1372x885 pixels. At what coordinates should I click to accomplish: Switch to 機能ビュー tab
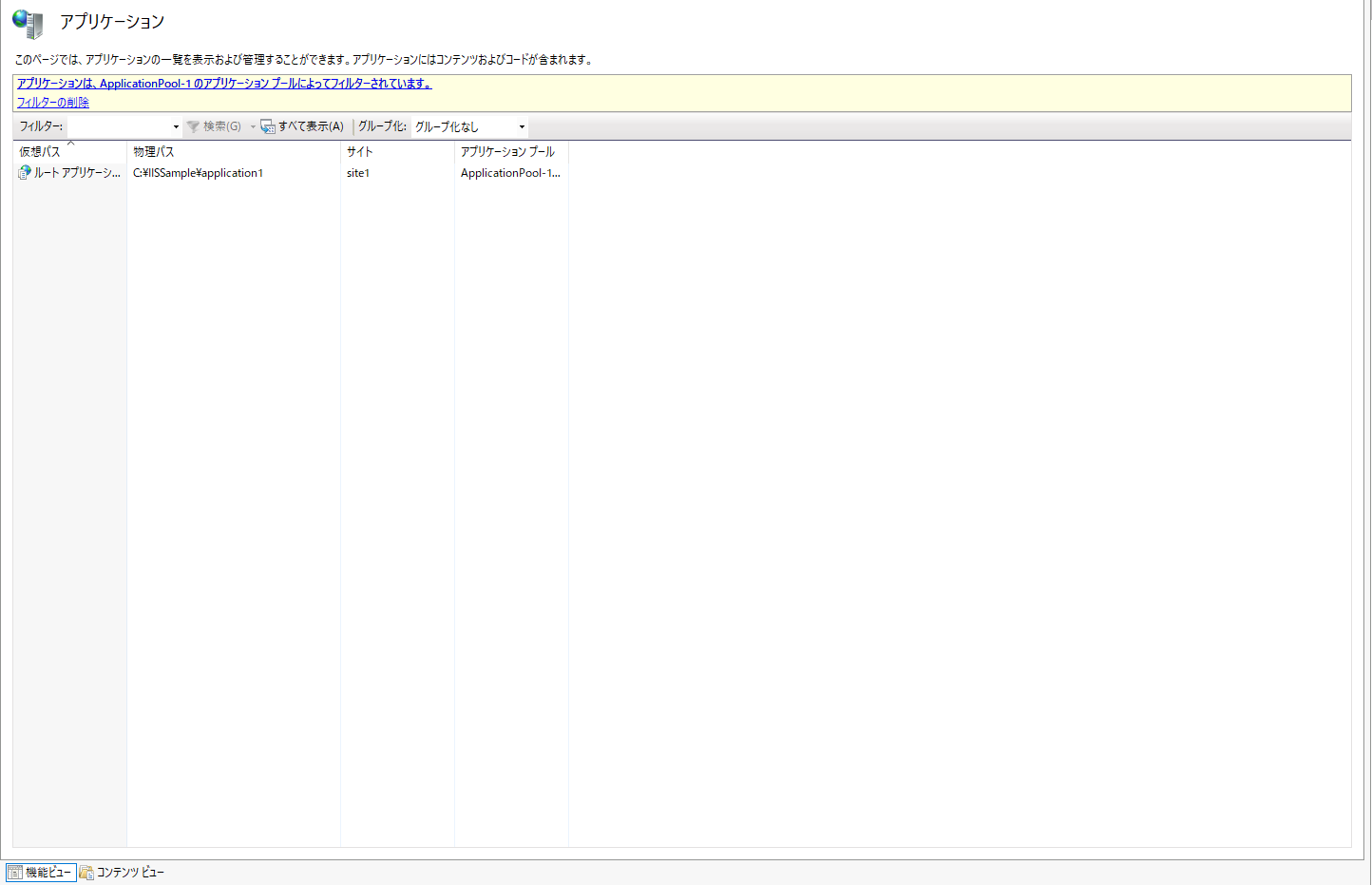(41, 872)
